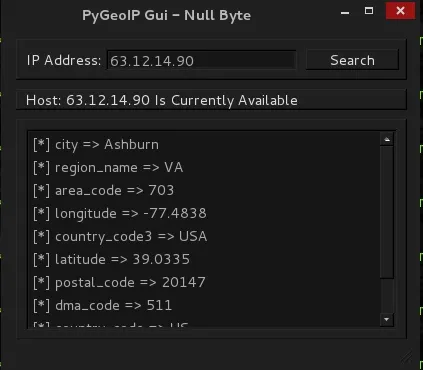Select the latitude => 39.0335 entry
The width and height of the screenshot is (423, 370).
[x=111, y=260]
